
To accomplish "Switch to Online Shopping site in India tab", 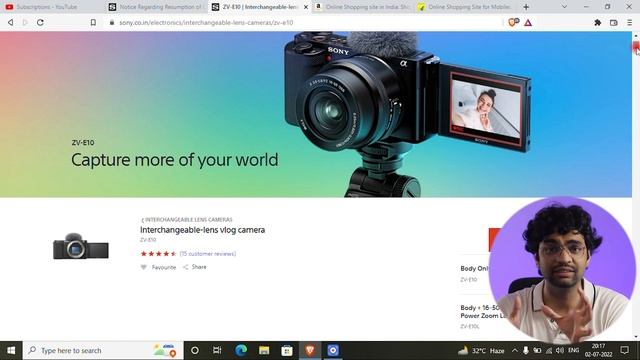I will [363, 7].
